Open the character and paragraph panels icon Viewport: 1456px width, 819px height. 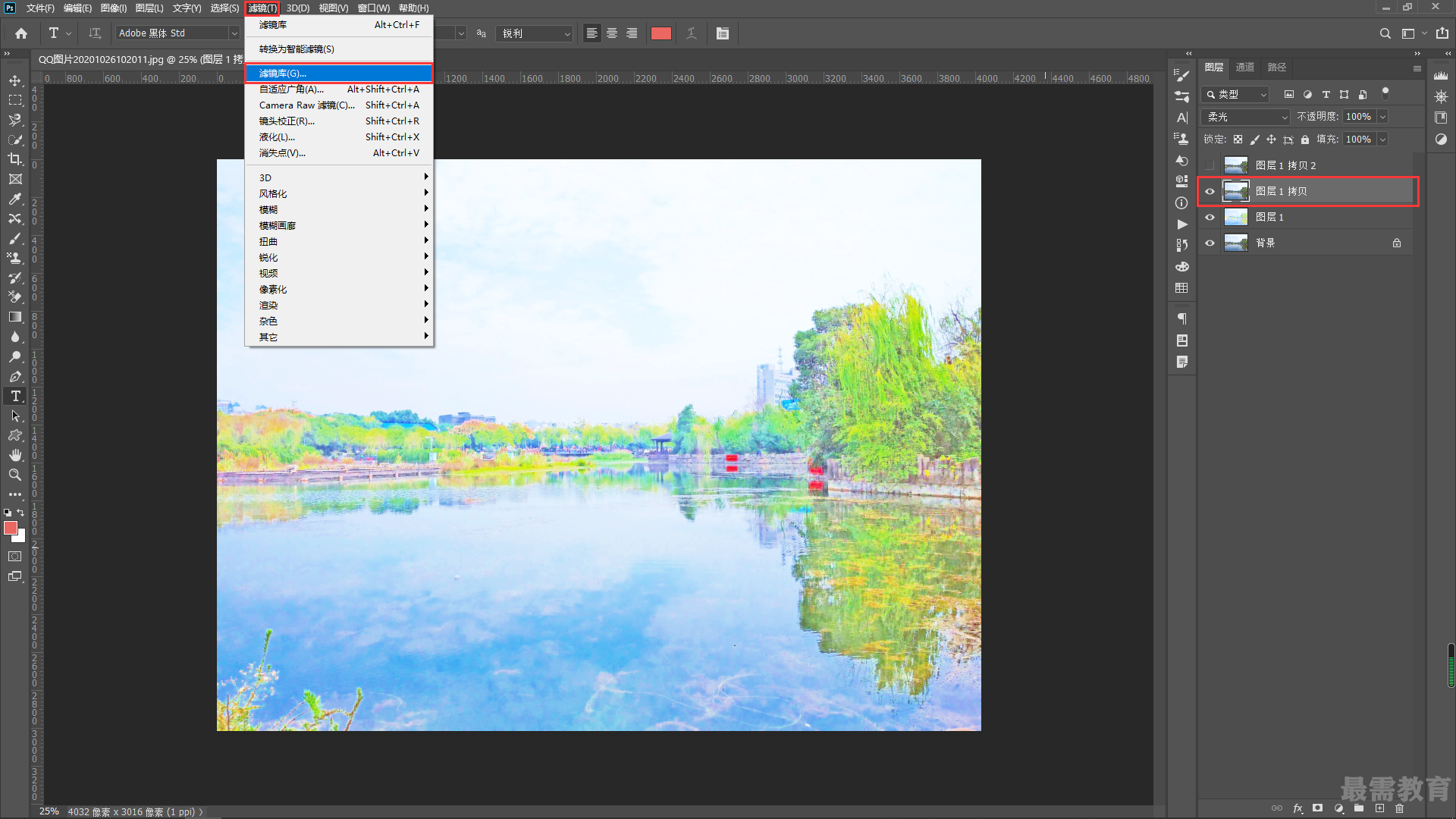(x=723, y=33)
